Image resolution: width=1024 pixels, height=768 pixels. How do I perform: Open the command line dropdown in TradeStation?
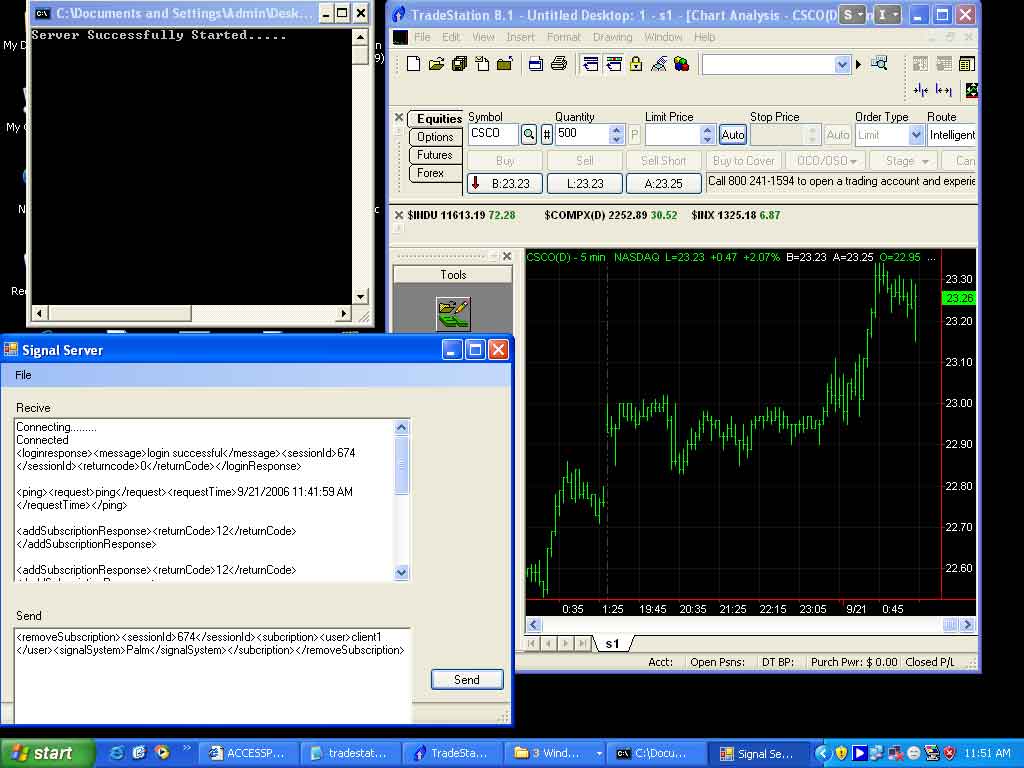(x=842, y=64)
